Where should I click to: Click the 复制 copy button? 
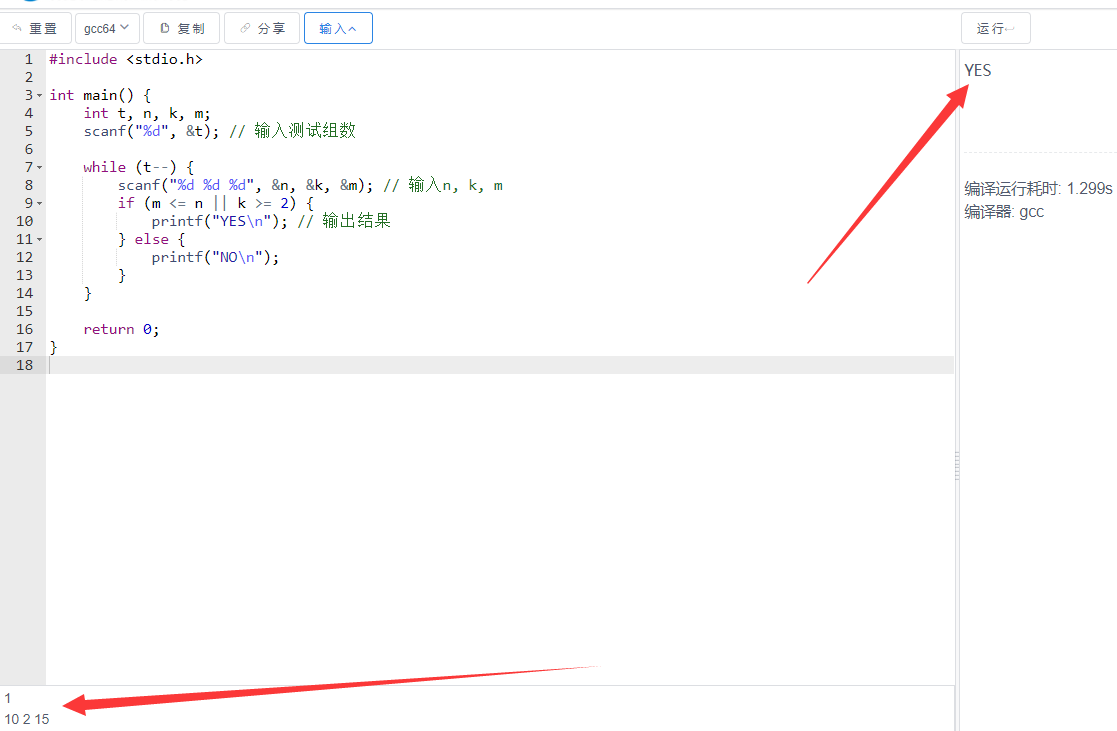click(x=182, y=28)
